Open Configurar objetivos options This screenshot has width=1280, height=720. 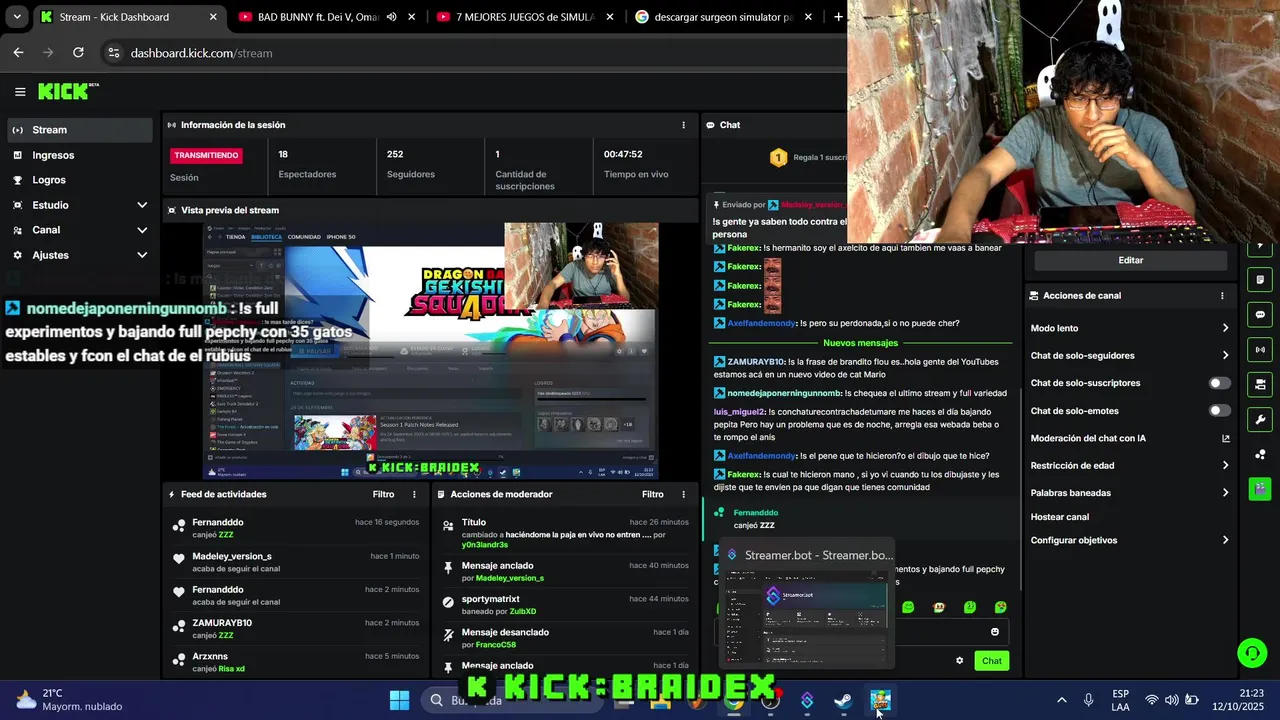coord(1130,540)
